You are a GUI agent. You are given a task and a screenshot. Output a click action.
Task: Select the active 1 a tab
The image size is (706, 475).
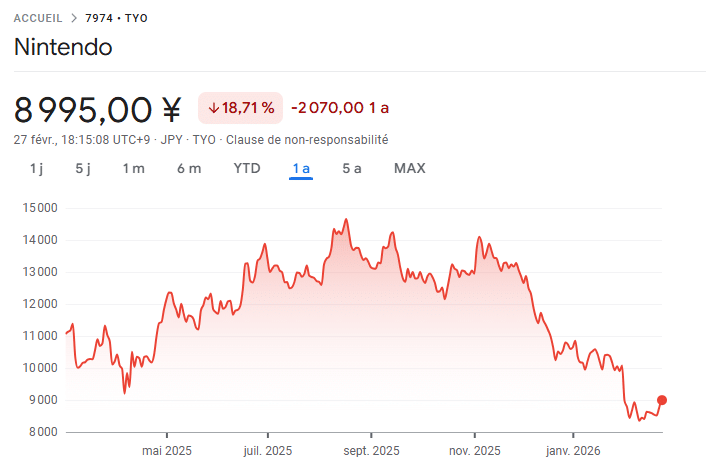point(301,168)
